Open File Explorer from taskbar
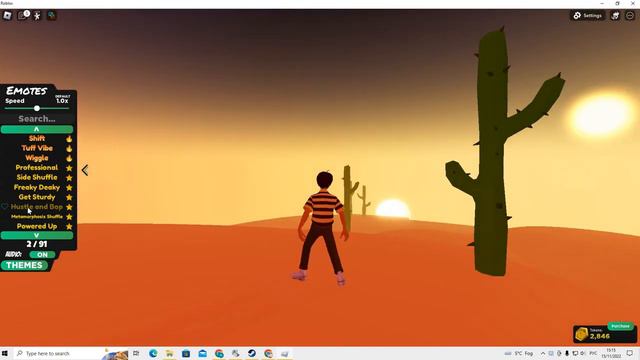The height and width of the screenshot is (360, 640). pyautogui.click(x=169, y=353)
